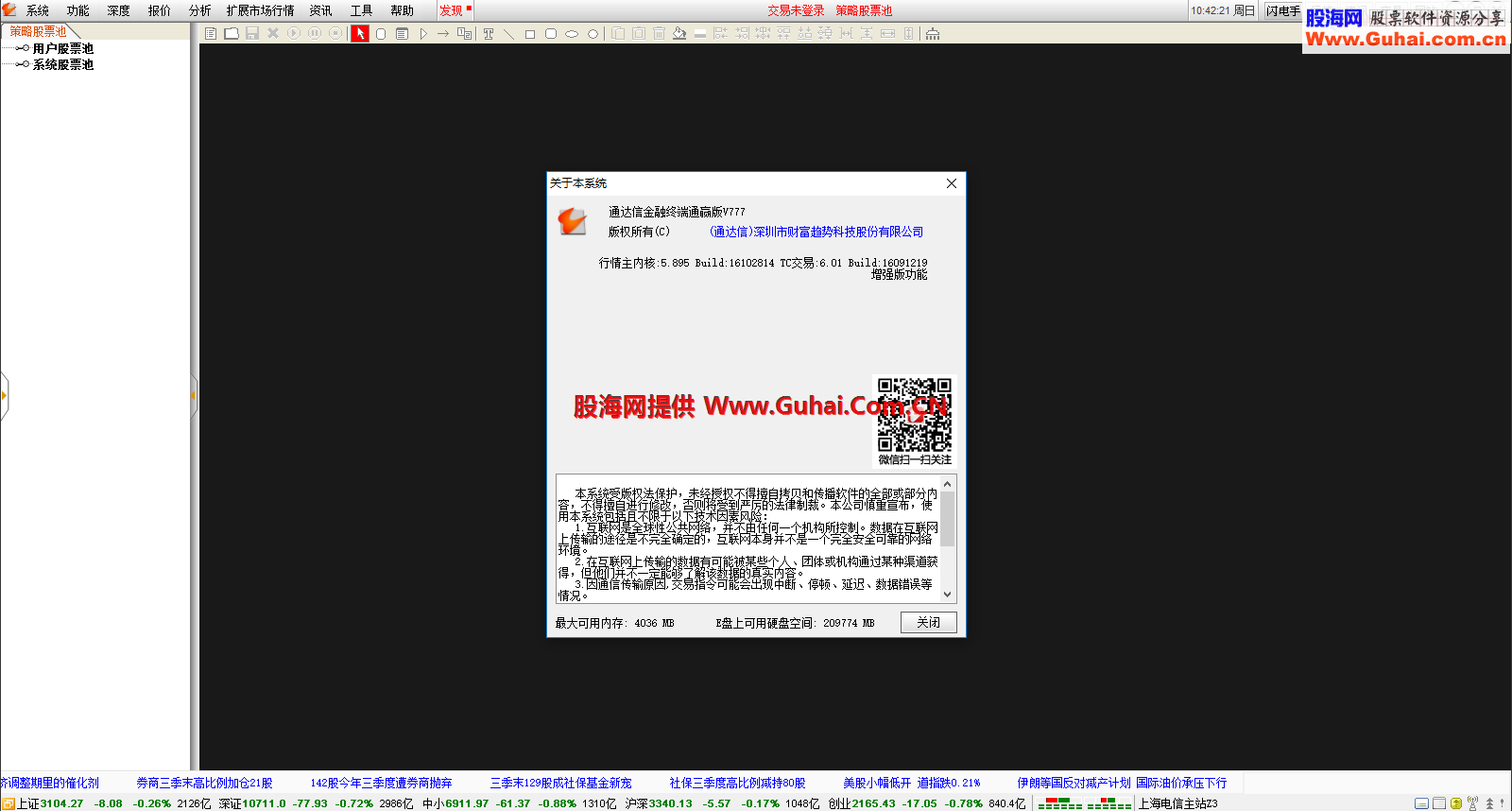Open the 深圳市财富趋势科技股份有限公司 link

pyautogui.click(x=816, y=232)
